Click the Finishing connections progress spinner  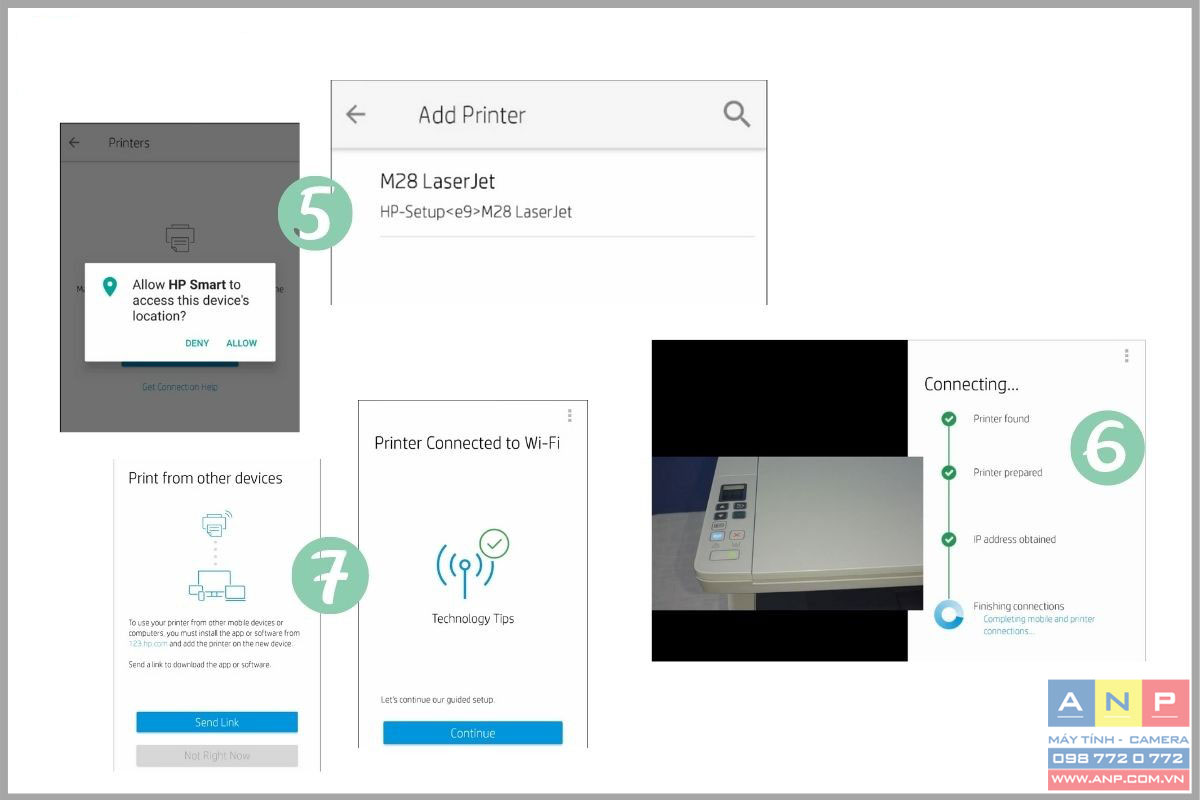tap(948, 614)
